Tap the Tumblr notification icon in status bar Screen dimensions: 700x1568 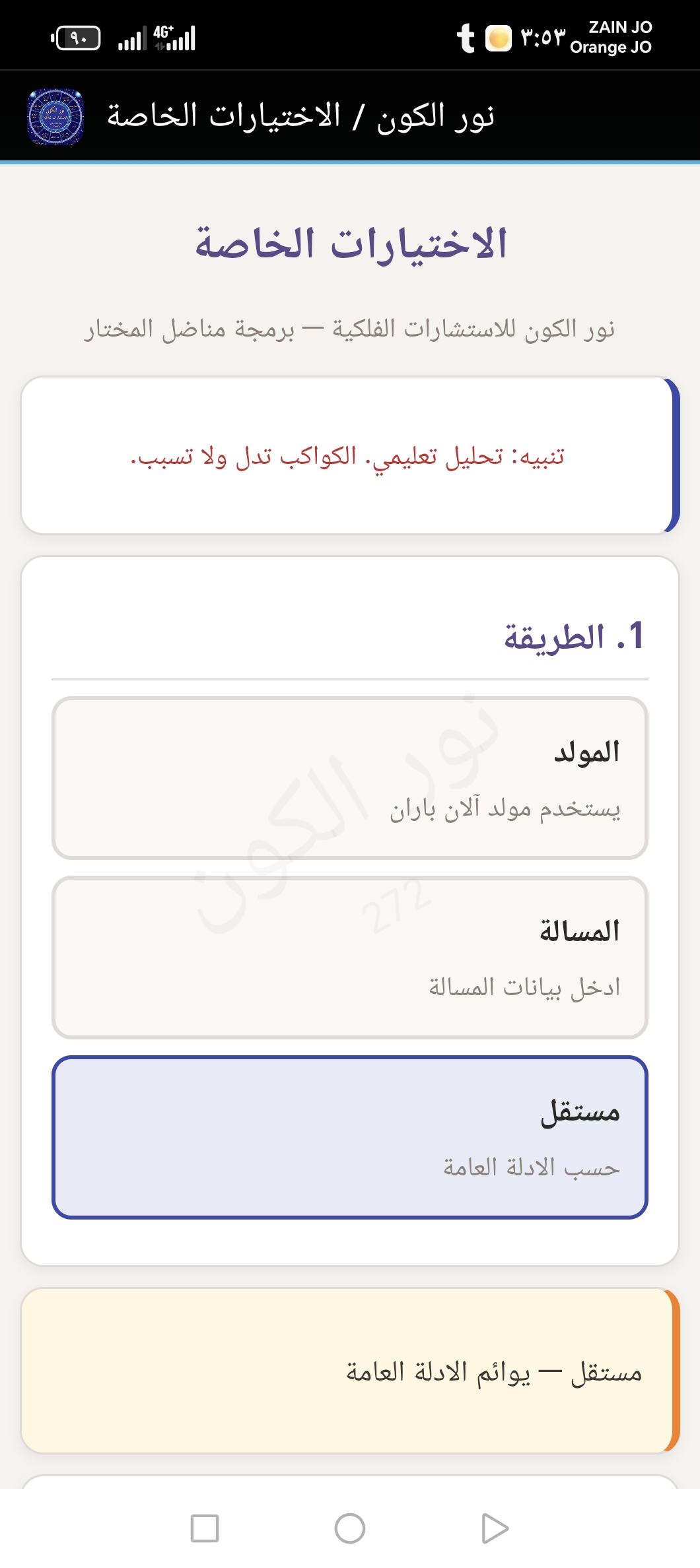(x=466, y=38)
